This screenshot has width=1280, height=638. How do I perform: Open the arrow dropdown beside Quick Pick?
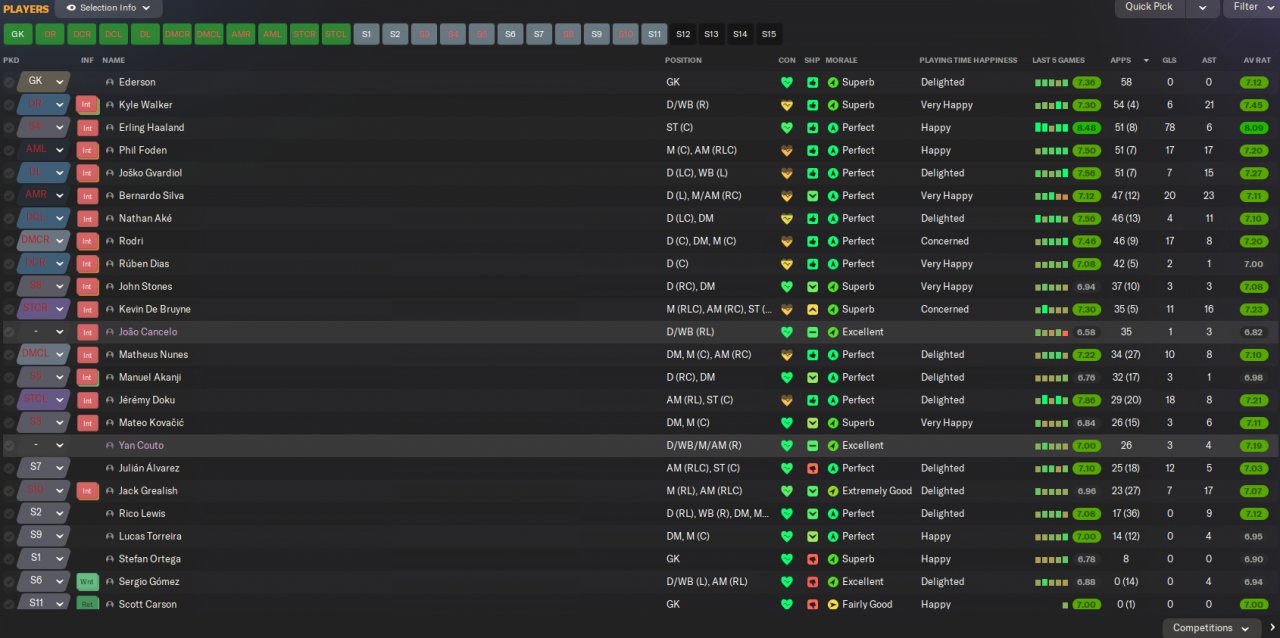[x=1202, y=7]
